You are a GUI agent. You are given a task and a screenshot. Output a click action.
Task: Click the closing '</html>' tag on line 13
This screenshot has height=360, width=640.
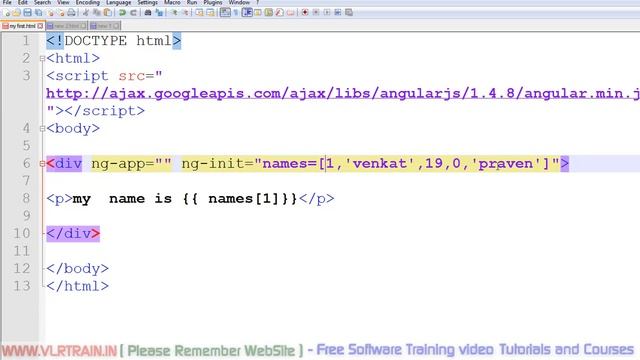click(x=78, y=286)
